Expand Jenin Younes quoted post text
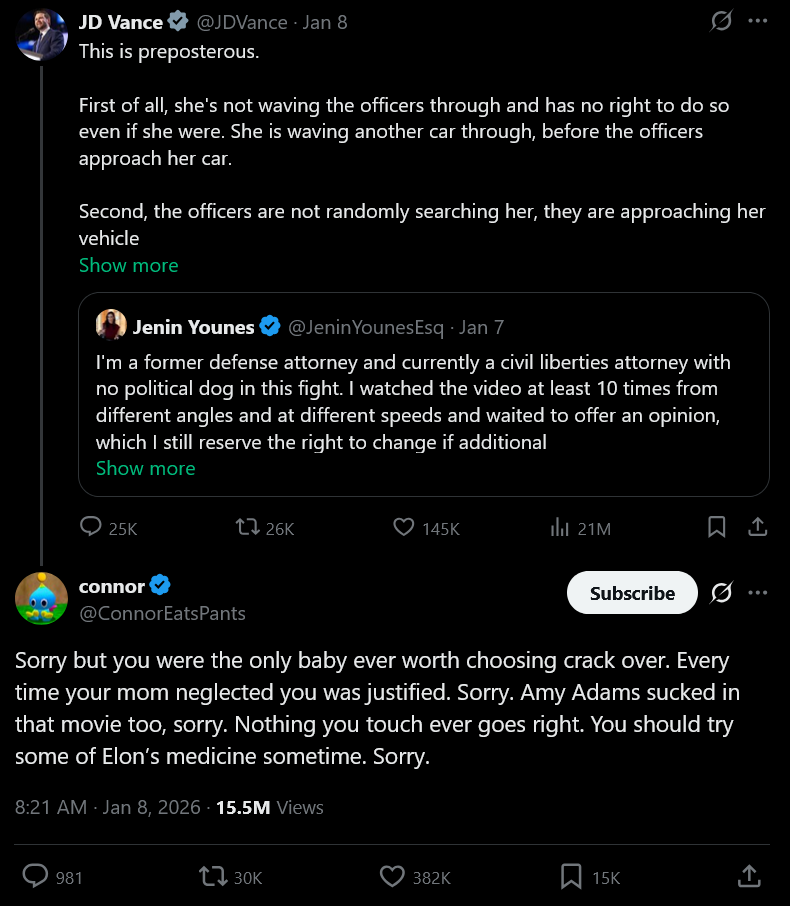The image size is (790, 906). click(x=145, y=468)
